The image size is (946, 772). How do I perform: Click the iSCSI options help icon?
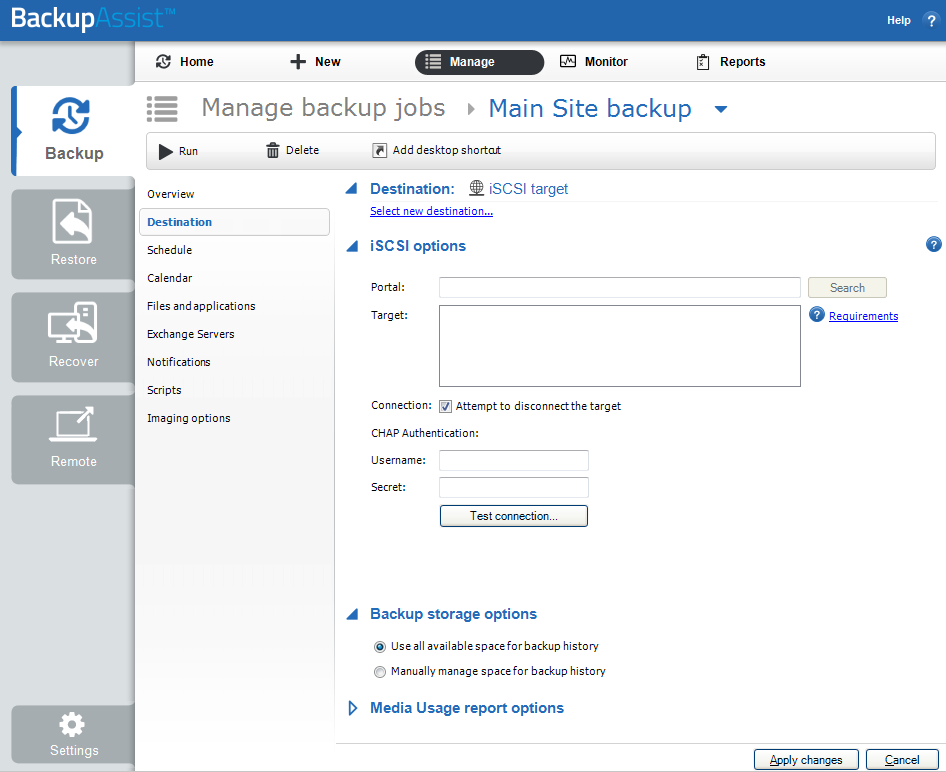point(933,244)
